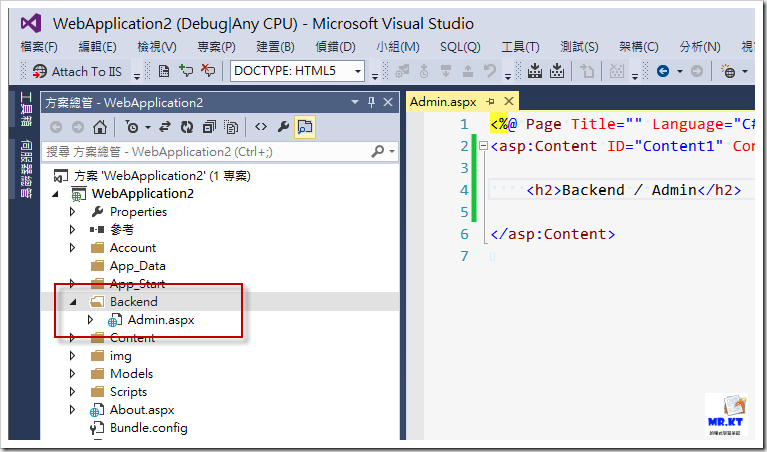Viewport: 767px width, 452px height.
Task: Click the View Code angle-brackets icon
Action: click(261, 127)
